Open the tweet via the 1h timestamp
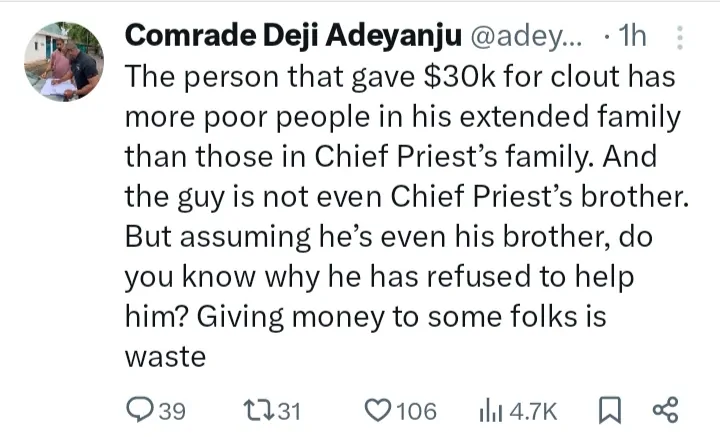 (633, 38)
